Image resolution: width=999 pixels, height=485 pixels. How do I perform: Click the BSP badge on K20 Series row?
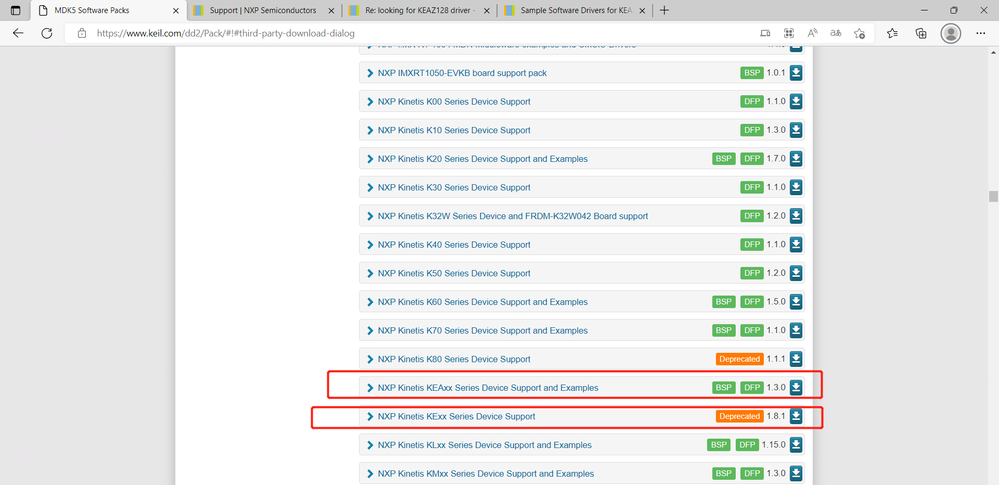coord(724,159)
